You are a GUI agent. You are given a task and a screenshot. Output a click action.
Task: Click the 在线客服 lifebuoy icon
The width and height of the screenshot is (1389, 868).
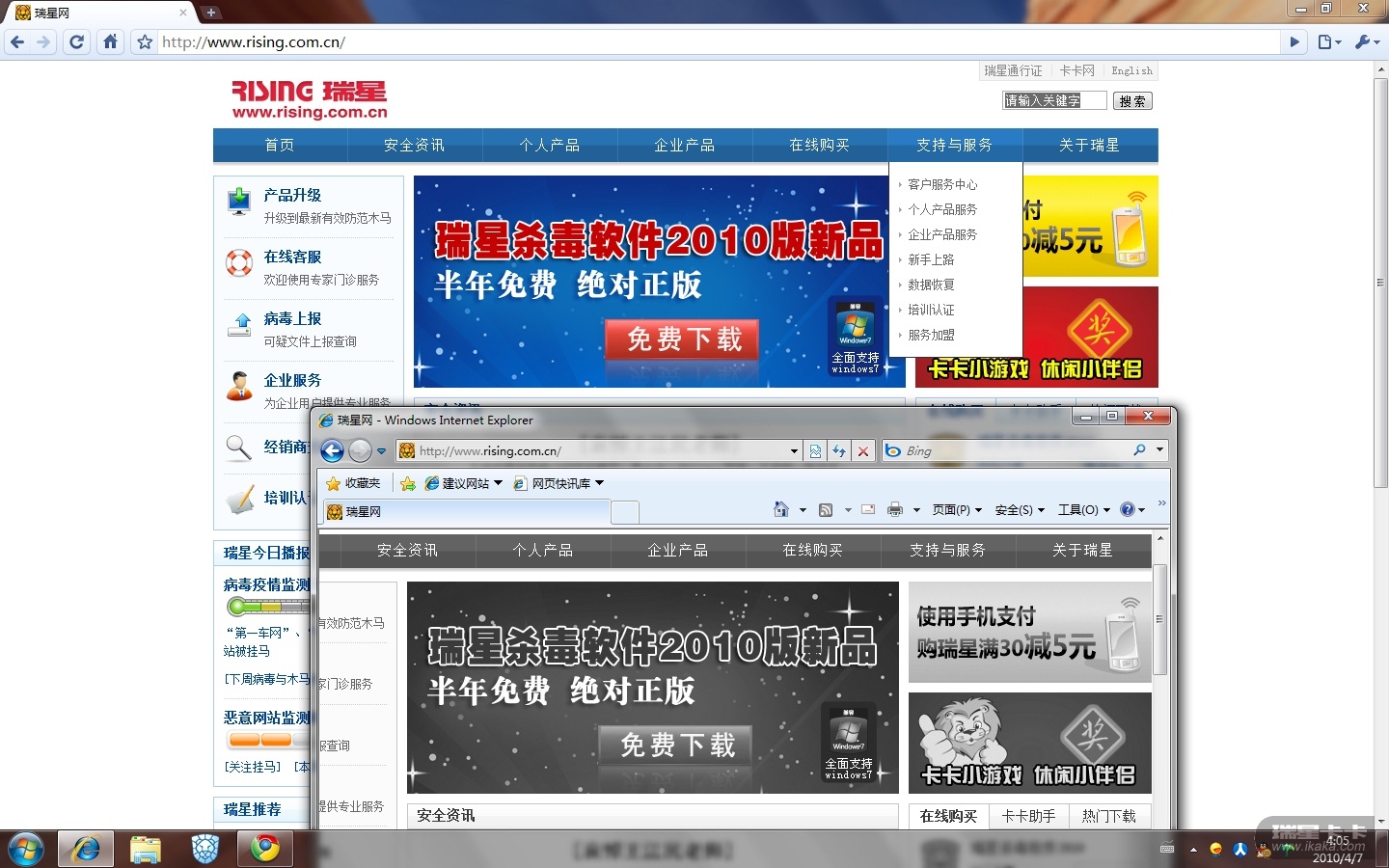point(239,262)
